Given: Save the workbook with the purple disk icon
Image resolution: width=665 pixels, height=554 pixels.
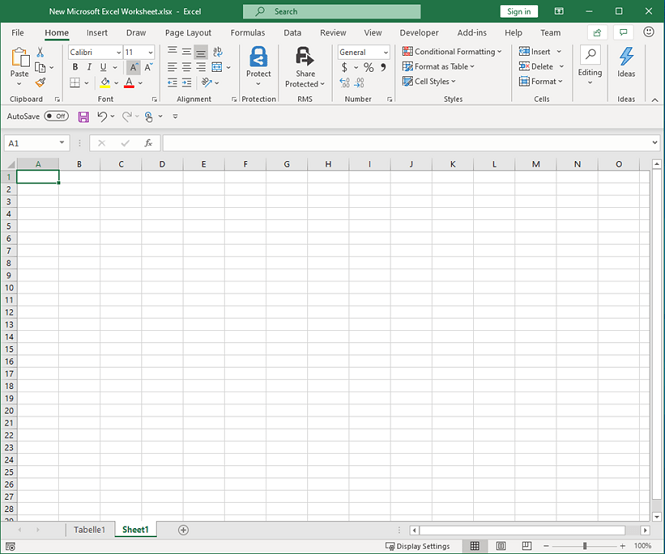Looking at the screenshot, I should [x=84, y=117].
